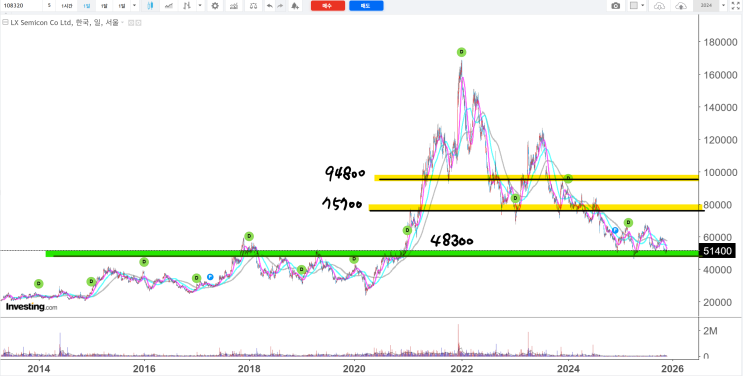Click the symbol search field showing 108320
The height and width of the screenshot is (376, 743).
pos(21,6)
